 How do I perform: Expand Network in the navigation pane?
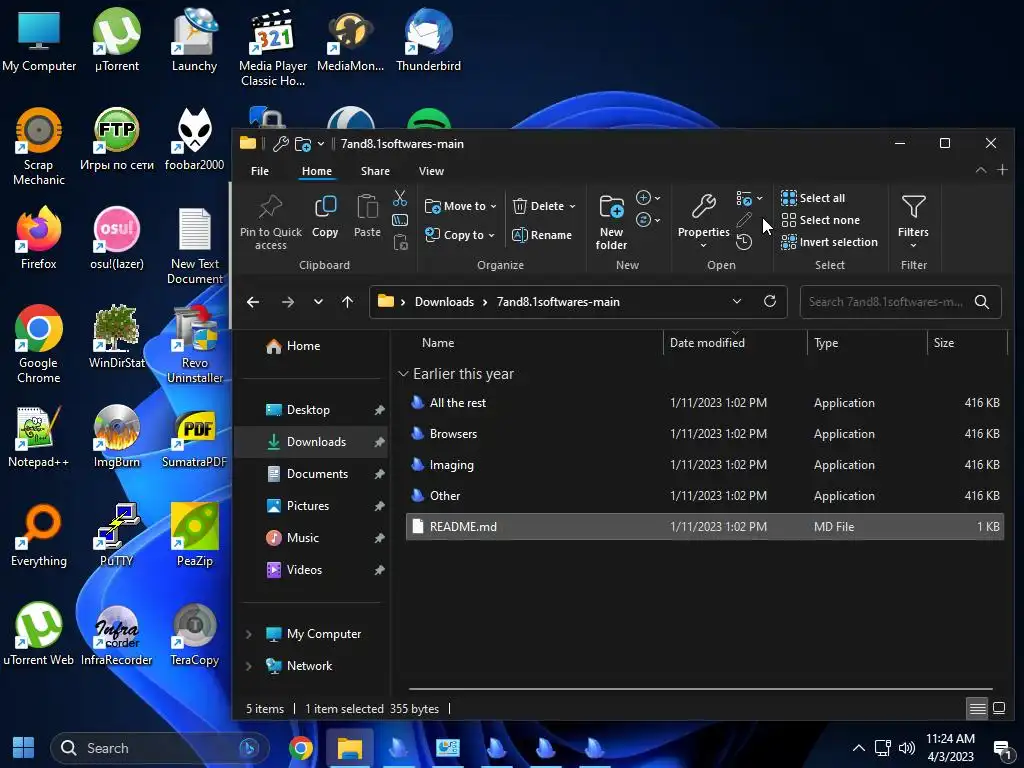[x=249, y=666]
